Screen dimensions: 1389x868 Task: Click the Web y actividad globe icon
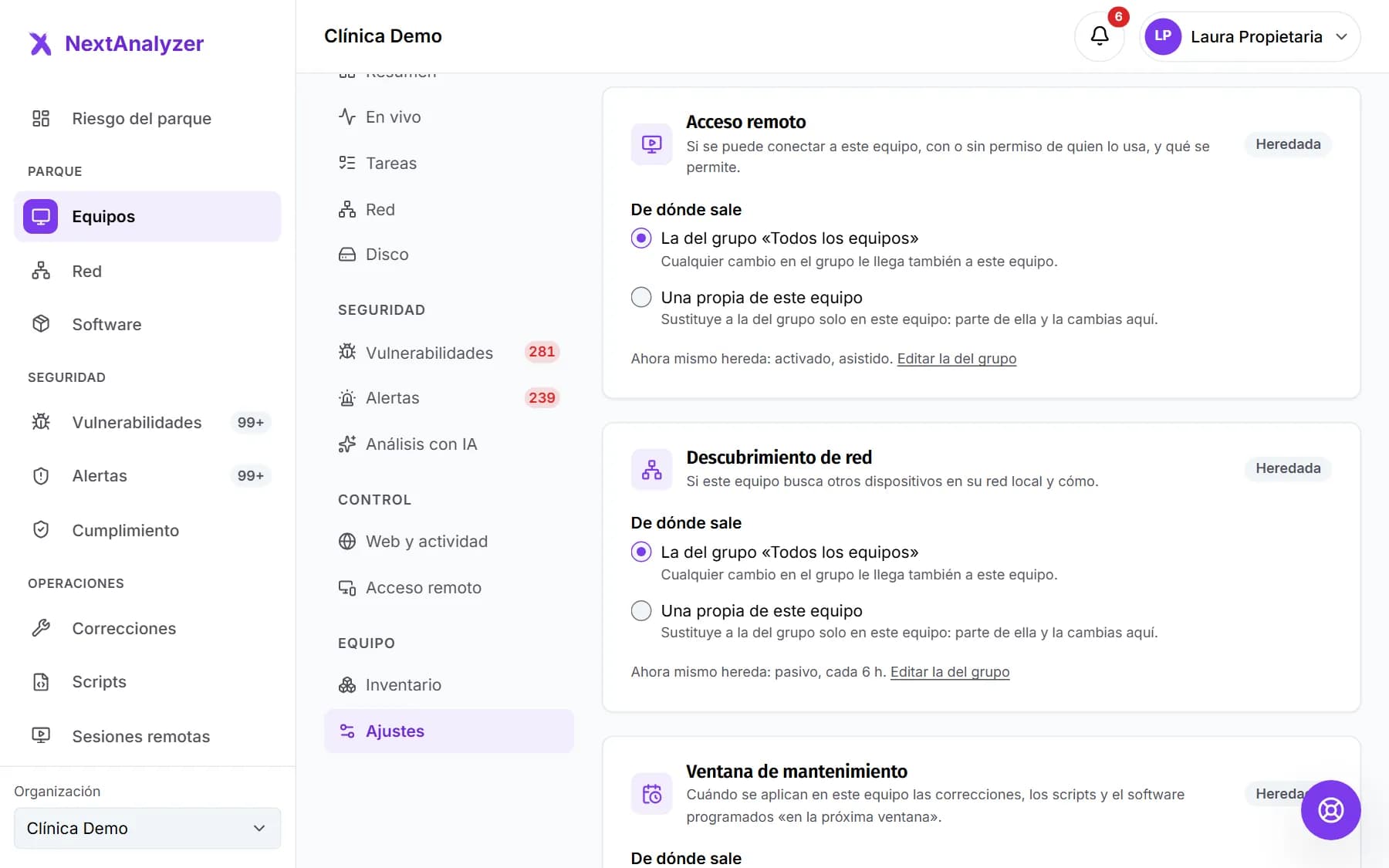coord(347,541)
